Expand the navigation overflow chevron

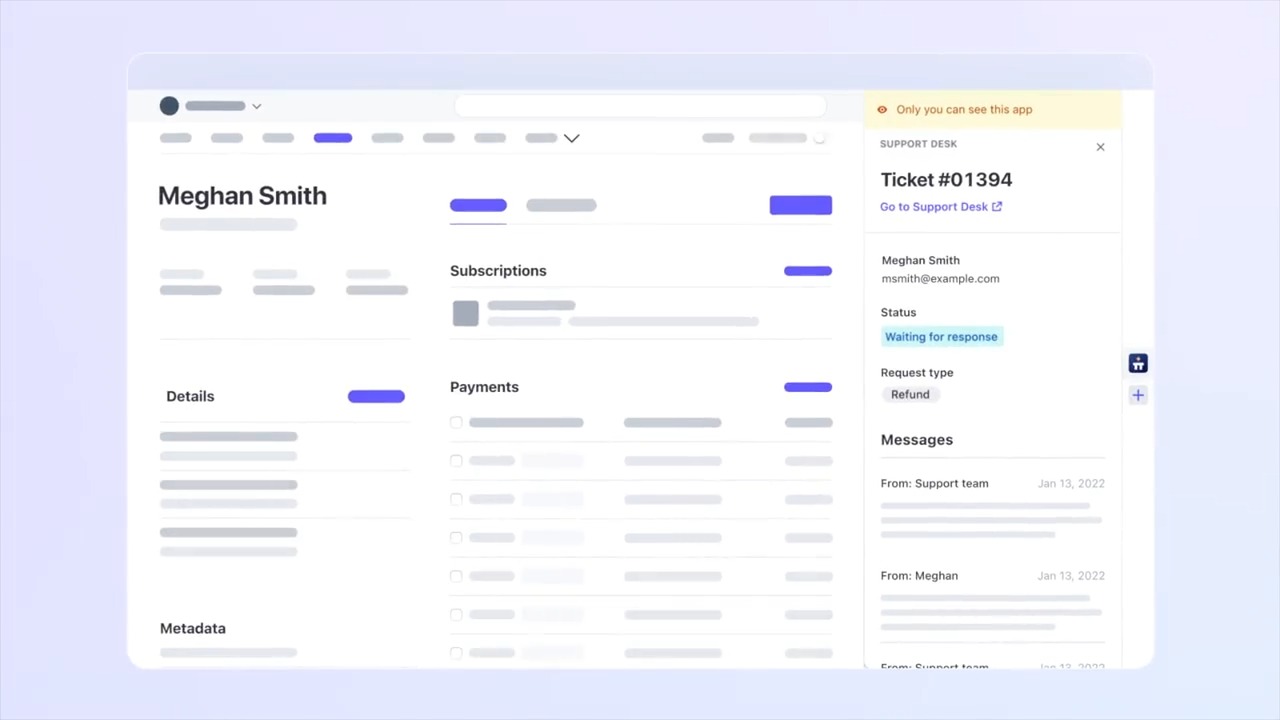click(x=571, y=138)
